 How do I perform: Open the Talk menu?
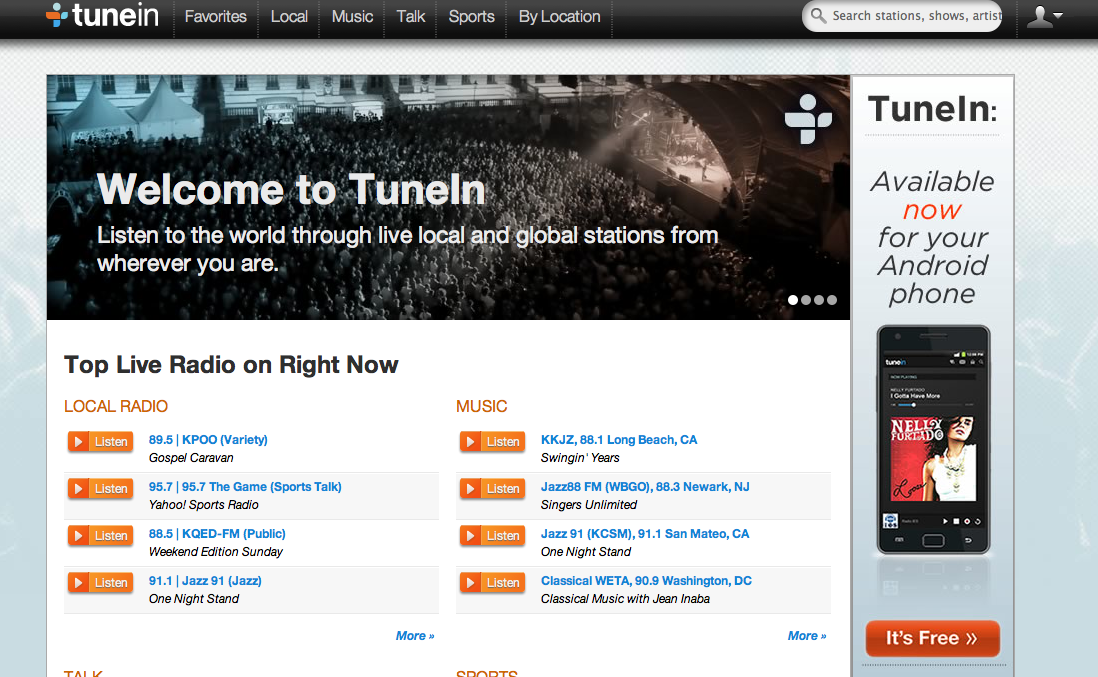click(x=410, y=16)
